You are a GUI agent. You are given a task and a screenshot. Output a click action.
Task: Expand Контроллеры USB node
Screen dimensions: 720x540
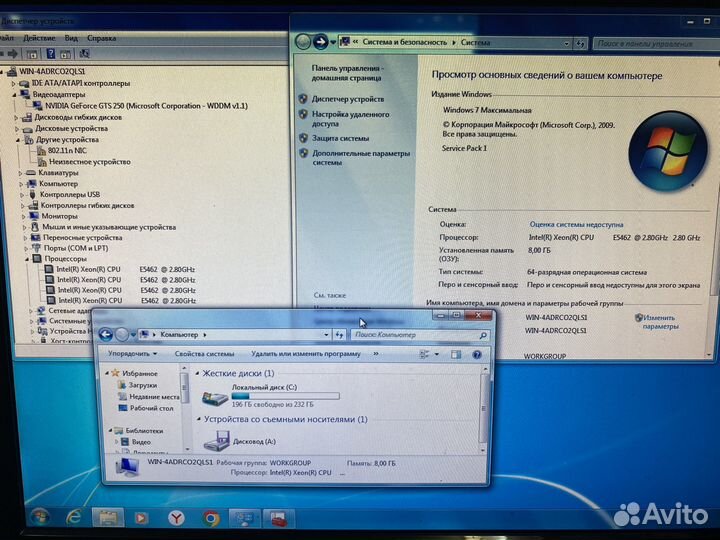tap(22, 195)
